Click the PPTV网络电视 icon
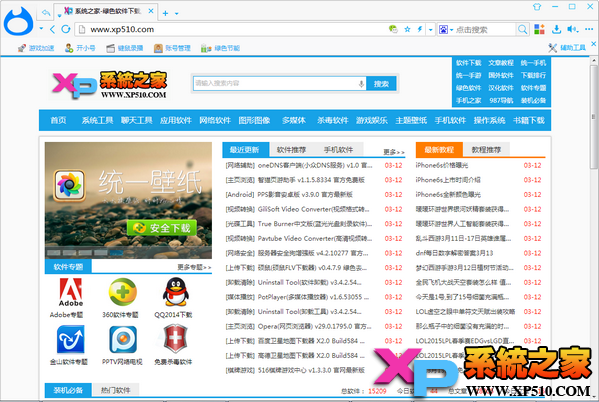Image resolution: width=599 pixels, height=402 pixels. 122,340
